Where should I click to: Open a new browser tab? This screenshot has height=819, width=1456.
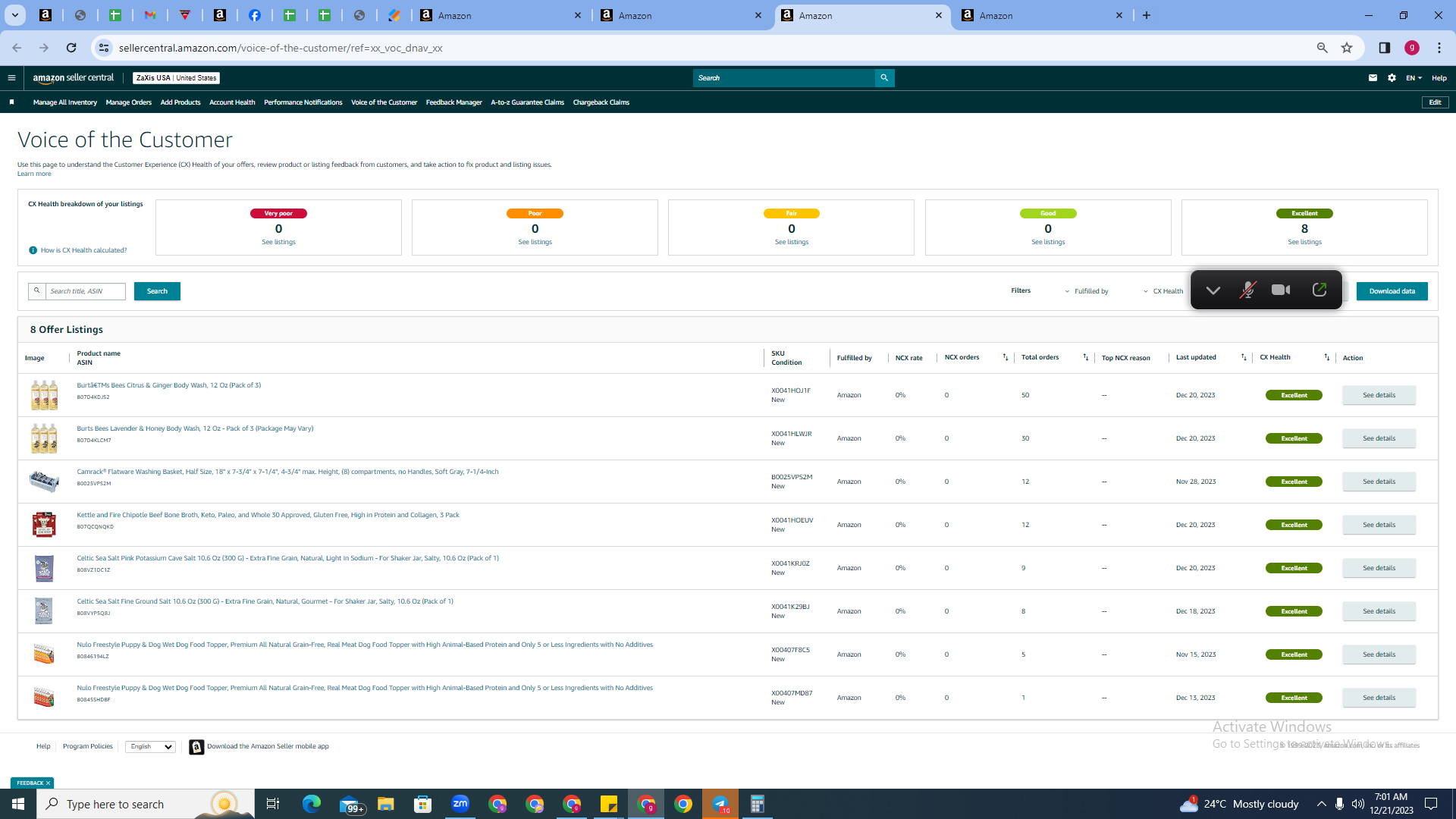(1147, 15)
